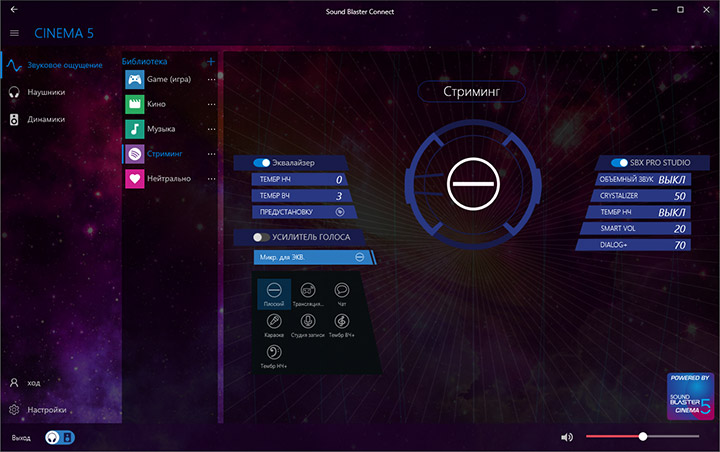Open the ПРЕДУСТАНОВКУ preset row
The width and height of the screenshot is (720, 452).
[304, 212]
